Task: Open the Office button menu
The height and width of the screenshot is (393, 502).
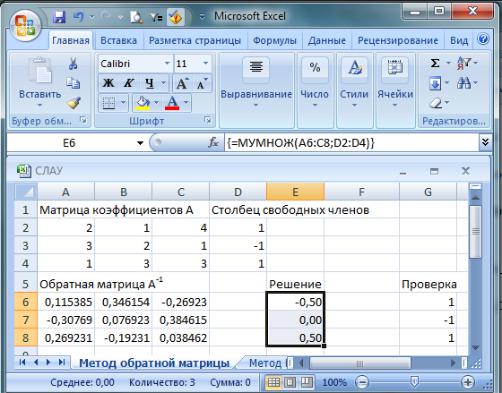Action: pos(25,26)
